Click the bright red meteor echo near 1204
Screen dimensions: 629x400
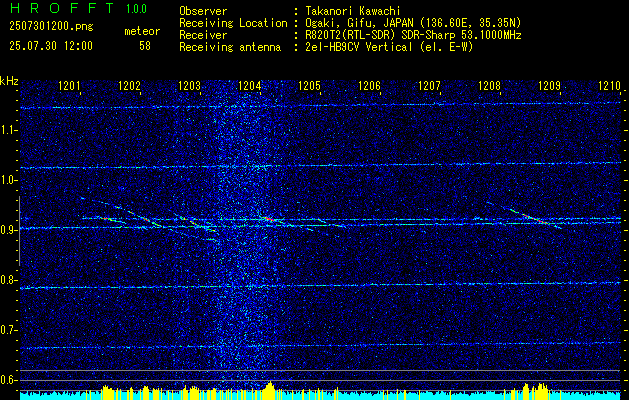pos(268,219)
